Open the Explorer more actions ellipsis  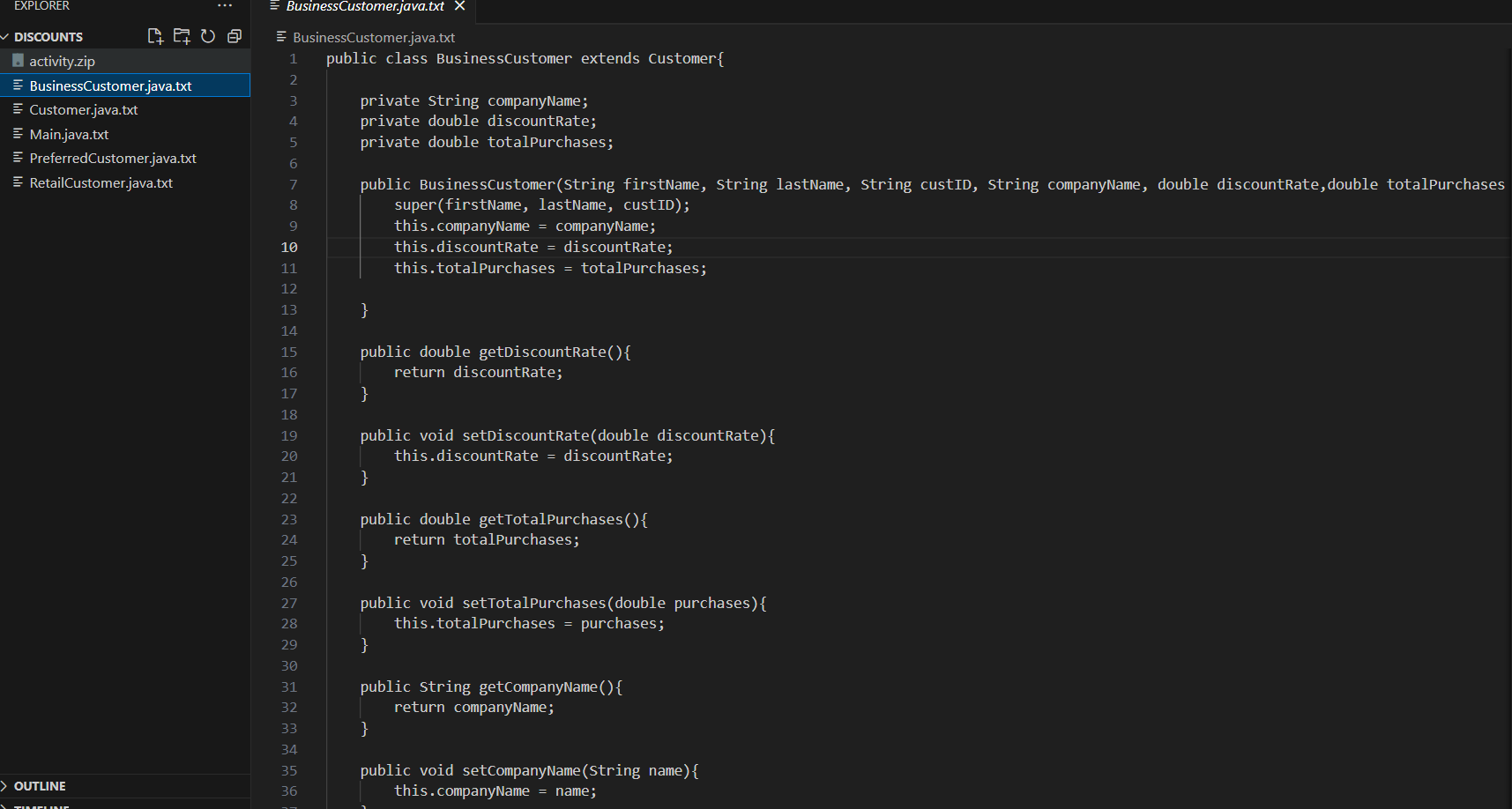click(225, 6)
